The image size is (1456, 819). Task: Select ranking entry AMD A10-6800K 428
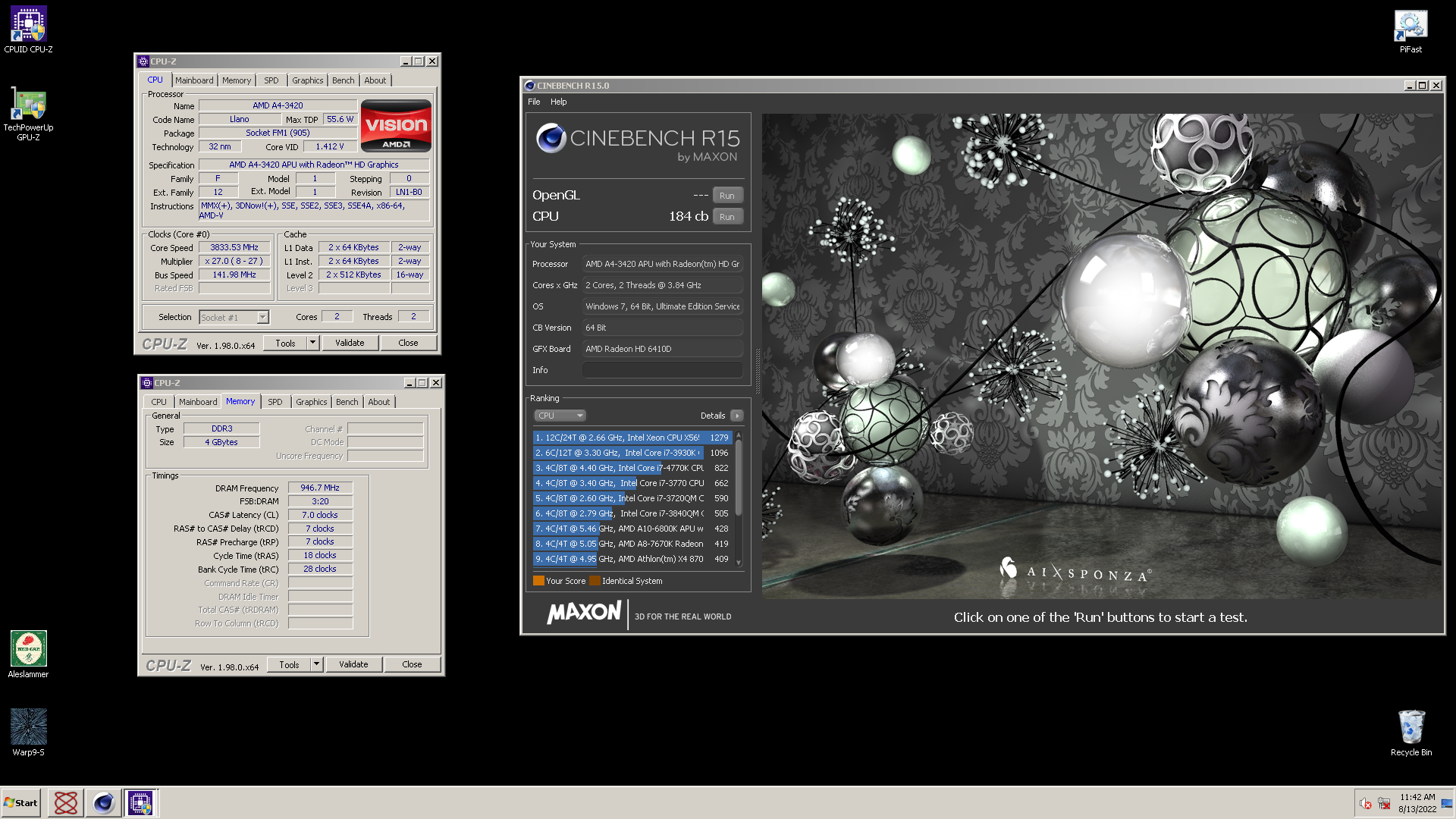tap(632, 529)
